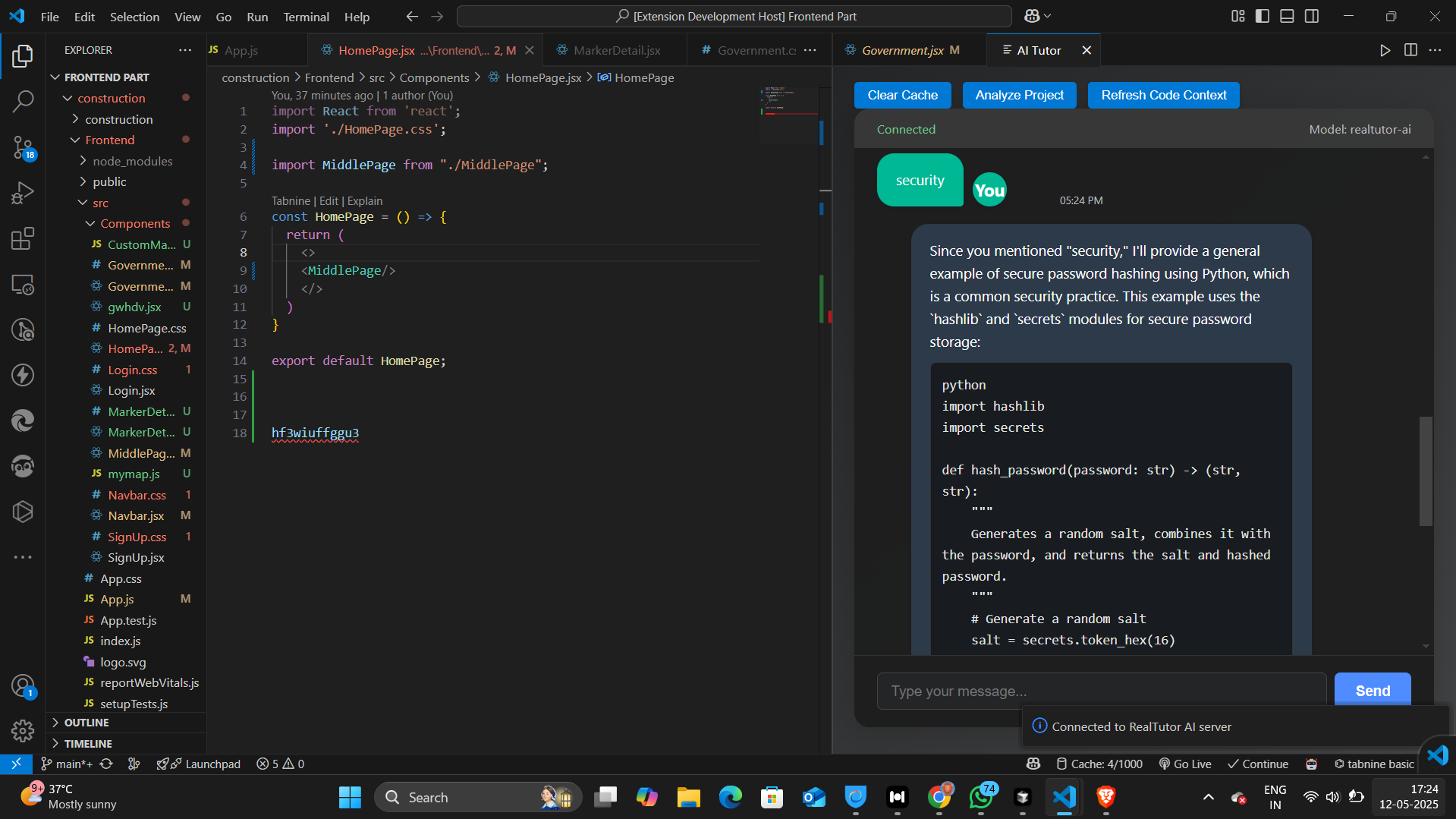Send the chat message
Image resolution: width=1456 pixels, height=819 pixels.
(x=1373, y=691)
